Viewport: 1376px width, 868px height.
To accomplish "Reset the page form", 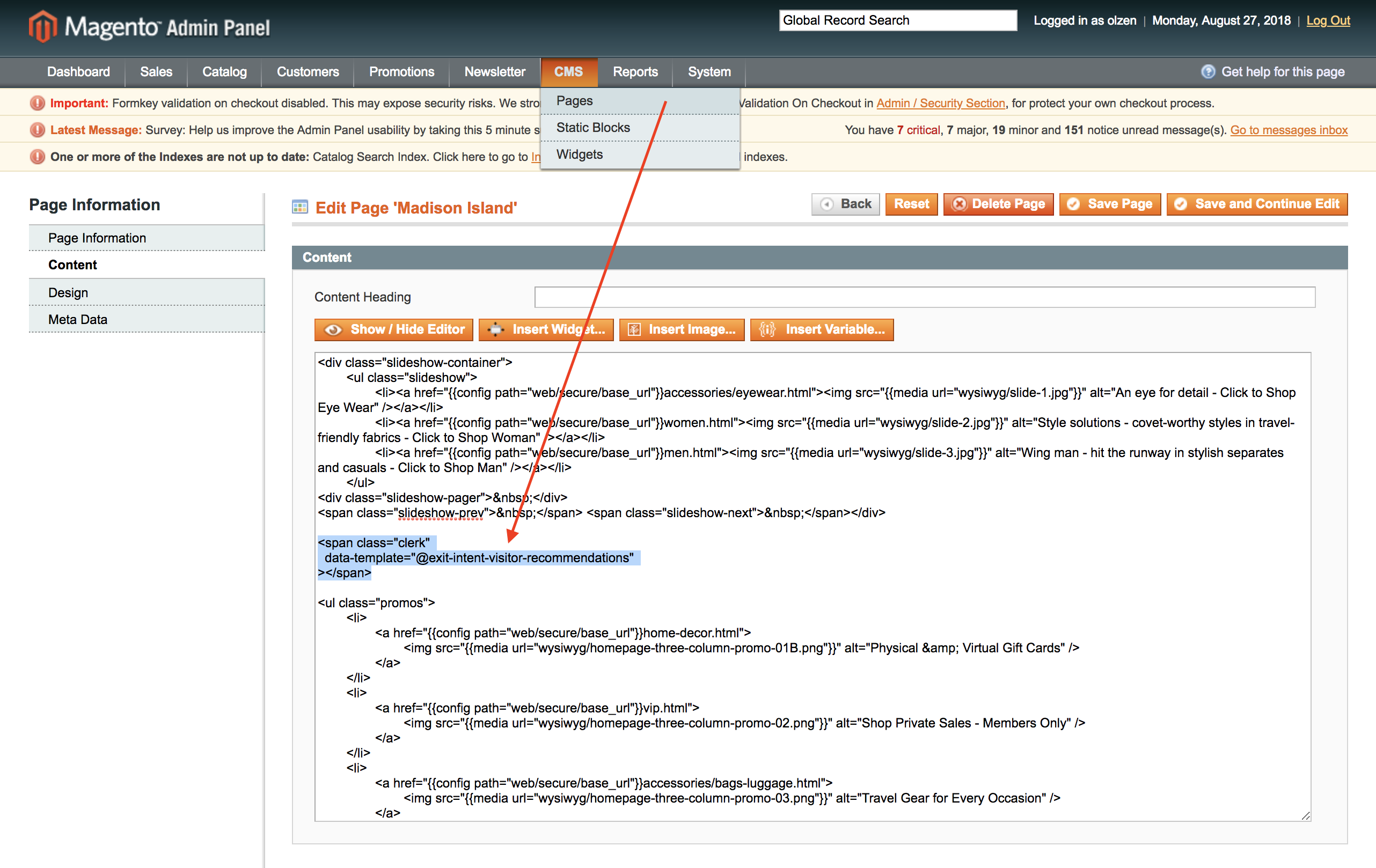I will (911, 204).
